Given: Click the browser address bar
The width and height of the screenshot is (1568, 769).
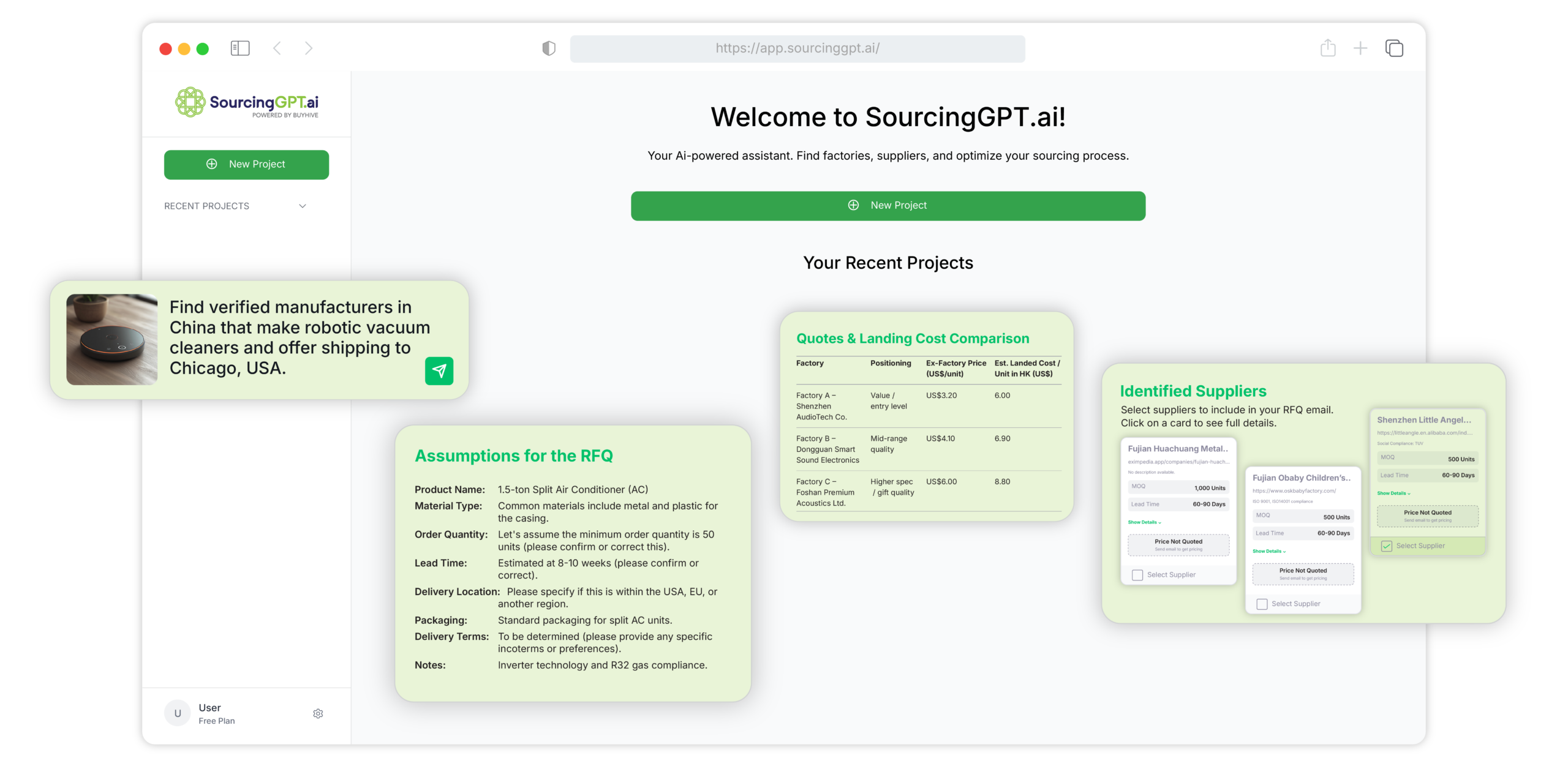Looking at the screenshot, I should [x=797, y=48].
